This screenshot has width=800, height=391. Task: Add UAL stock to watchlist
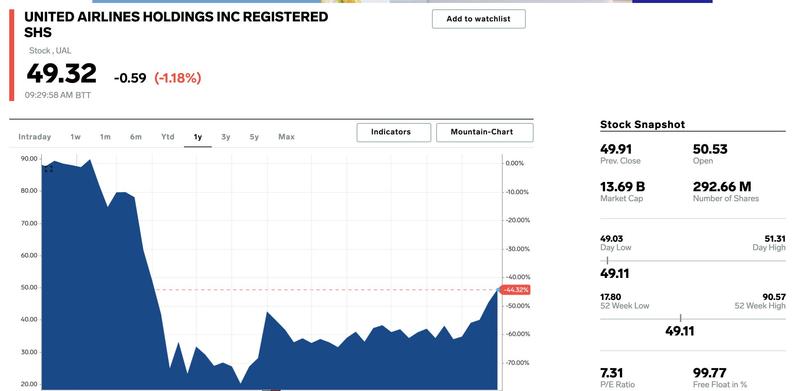479,19
